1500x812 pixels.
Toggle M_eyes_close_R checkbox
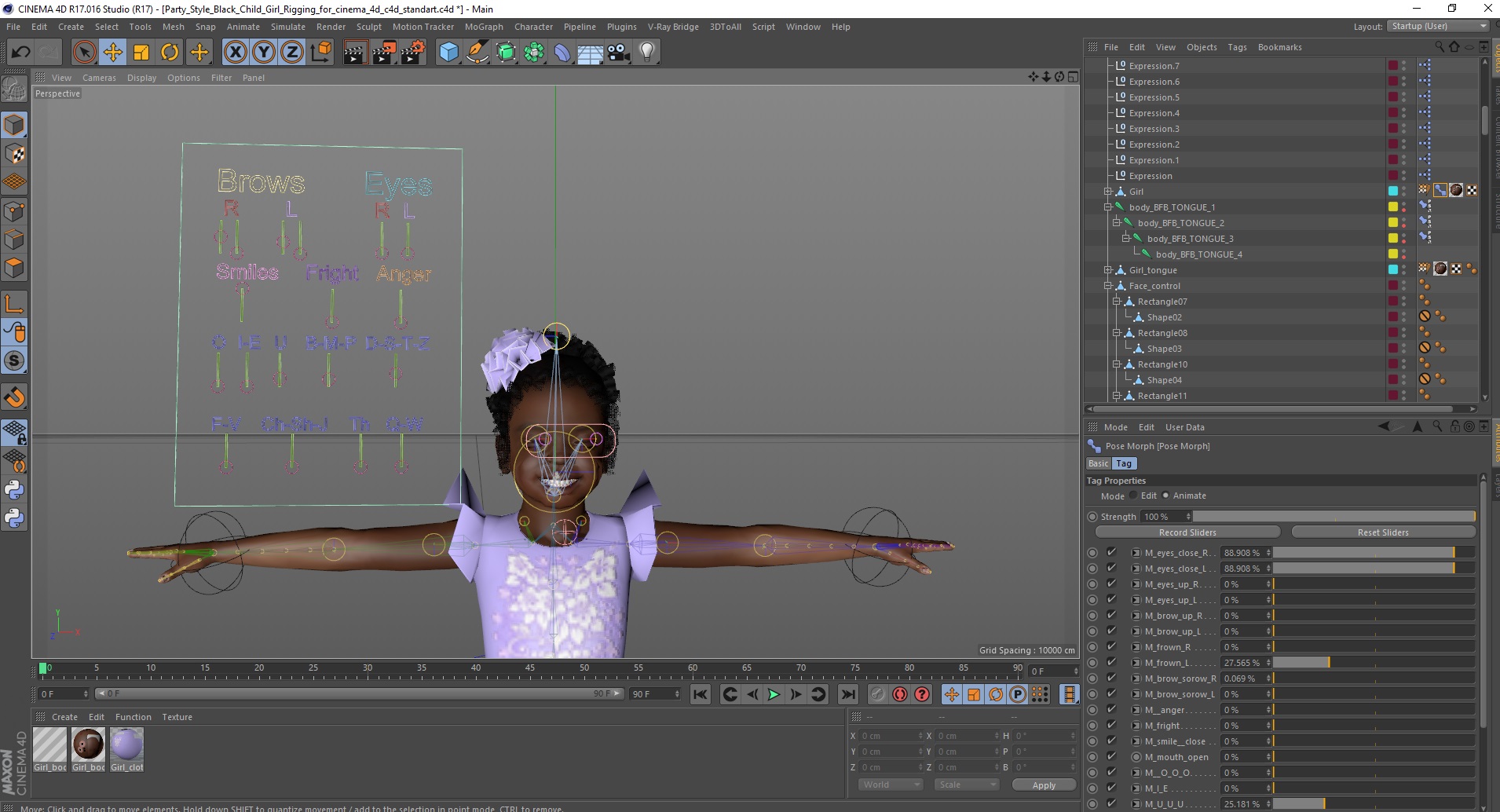(1111, 552)
